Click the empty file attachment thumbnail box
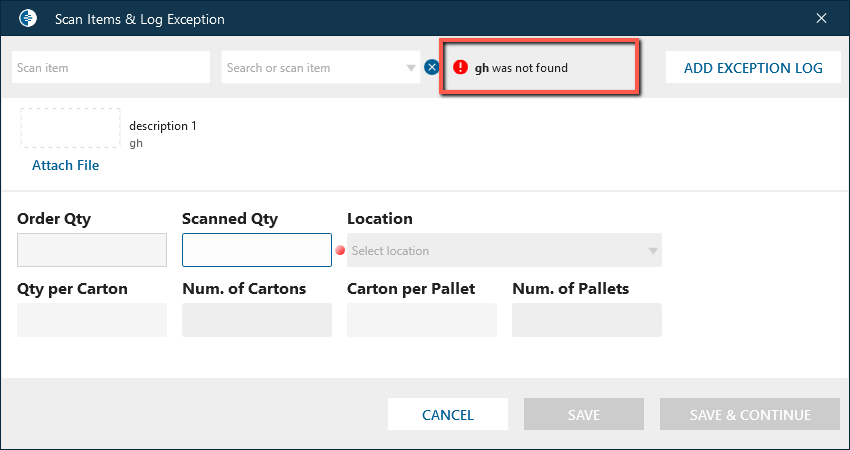This screenshot has height=450, width=850. [x=70, y=128]
